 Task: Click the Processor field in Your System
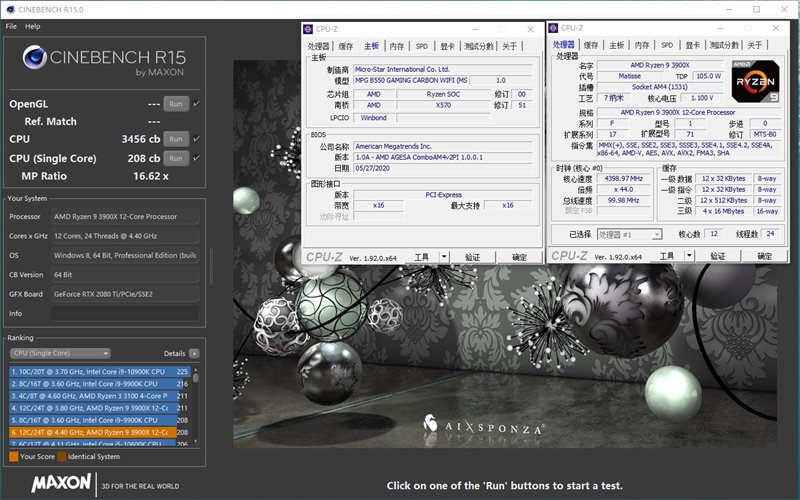click(125, 216)
